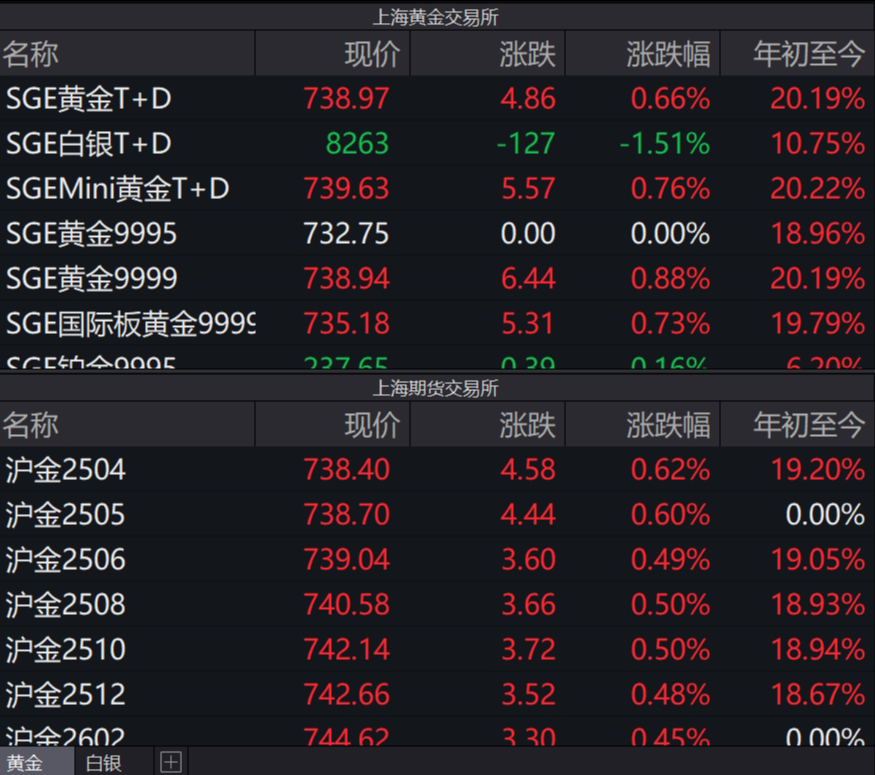Viewport: 875px width, 775px height.
Task: Select the SGE白银T+D row
Action: [89, 143]
